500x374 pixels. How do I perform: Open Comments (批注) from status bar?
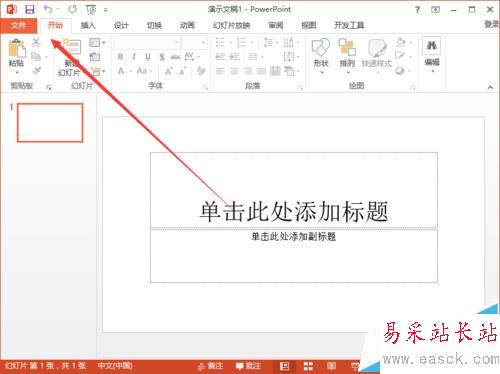[x=248, y=366]
